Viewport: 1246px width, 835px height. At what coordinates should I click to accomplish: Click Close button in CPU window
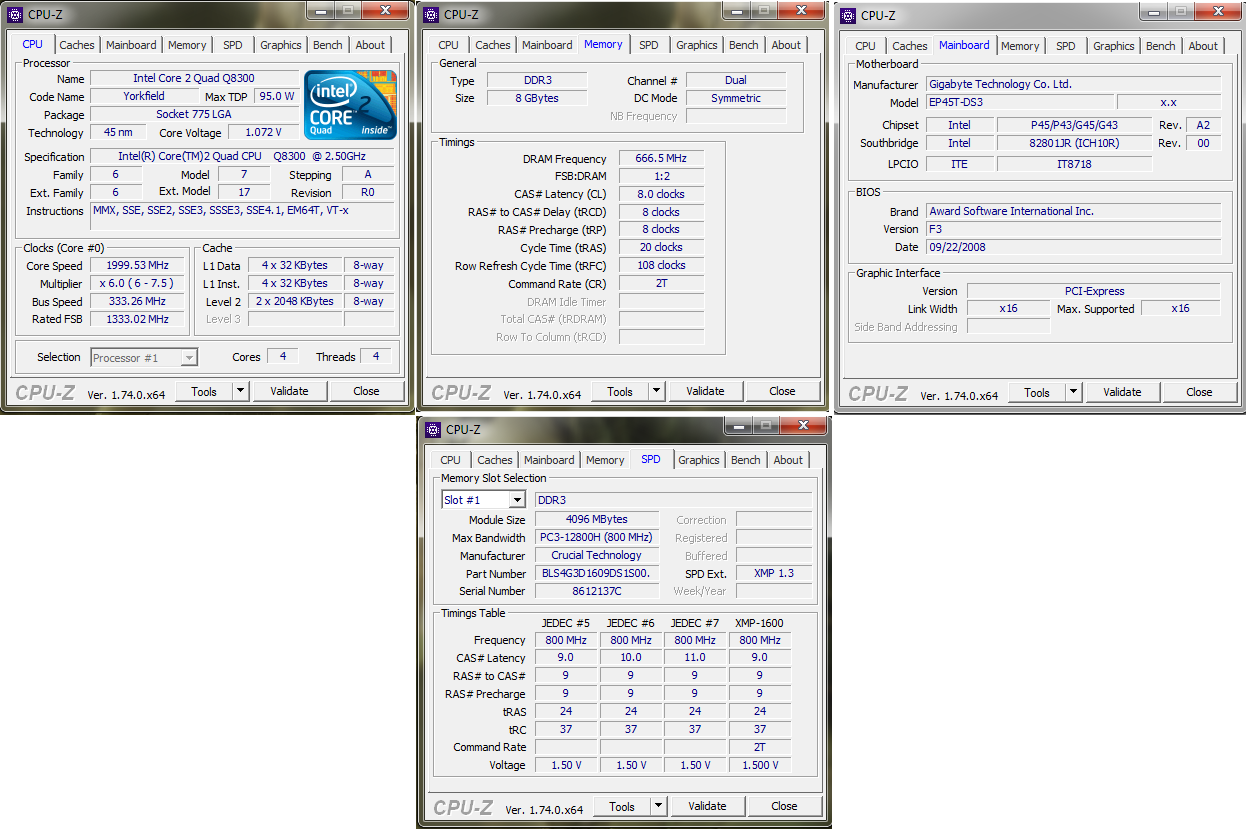tap(367, 392)
